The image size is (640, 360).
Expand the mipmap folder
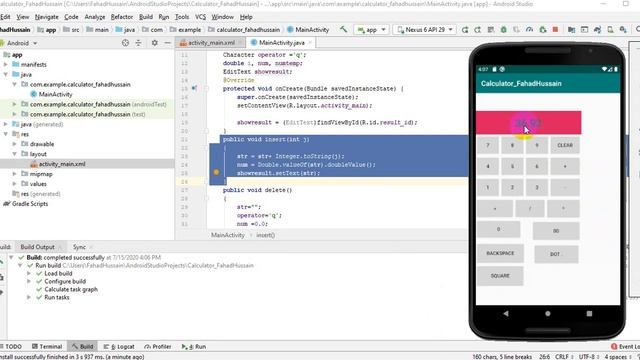pyautogui.click(x=14, y=174)
